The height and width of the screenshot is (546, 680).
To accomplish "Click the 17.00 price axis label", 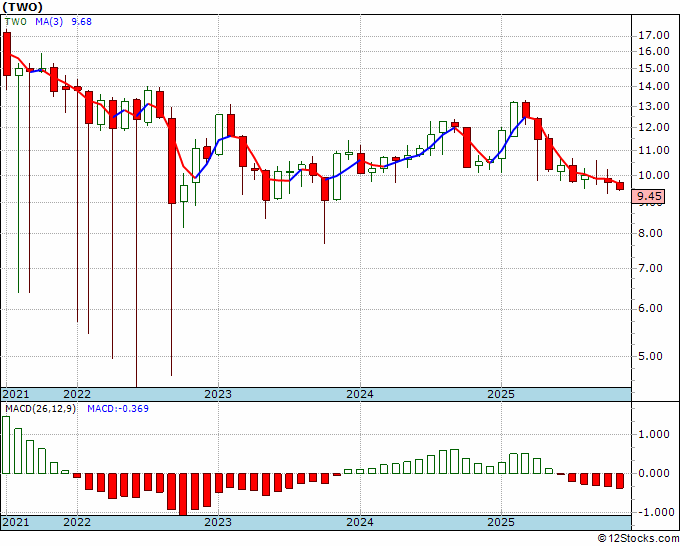I will (x=654, y=36).
